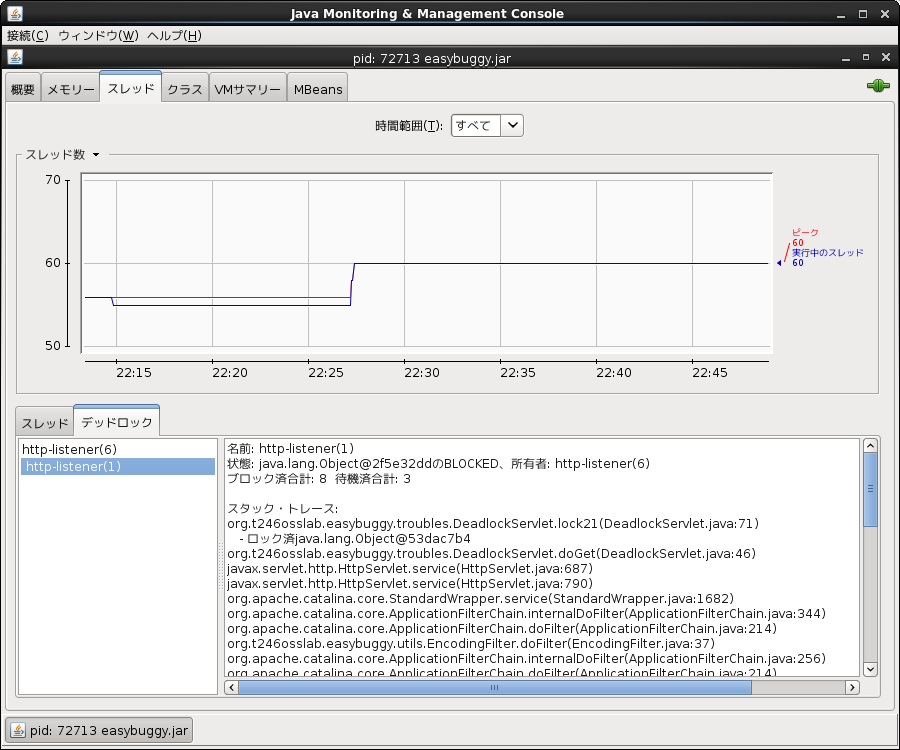This screenshot has height=750, width=900.
Task: Click the pid: 72713 easybuggy.jar taskbar button
Action: tap(99, 730)
